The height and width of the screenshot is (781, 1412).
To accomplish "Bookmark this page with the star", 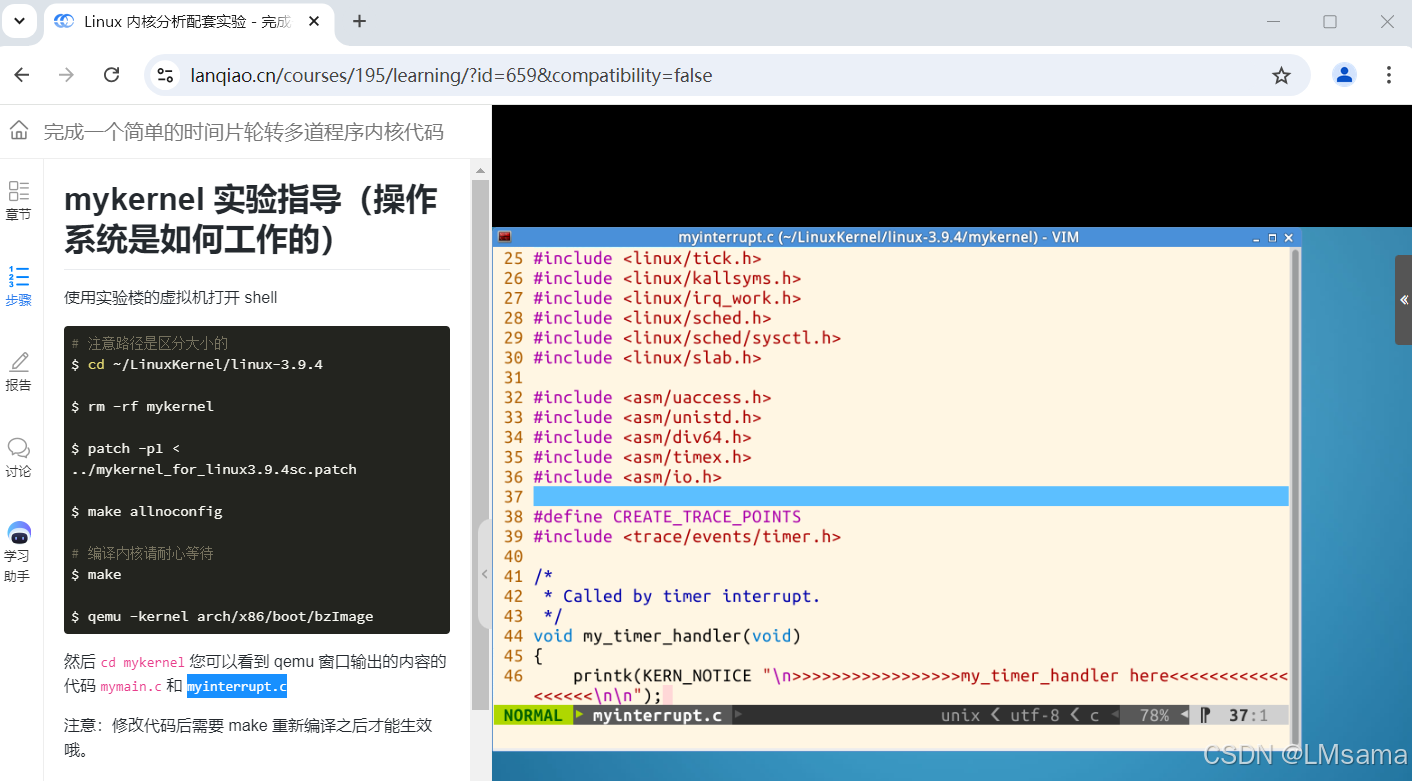I will (x=1281, y=75).
